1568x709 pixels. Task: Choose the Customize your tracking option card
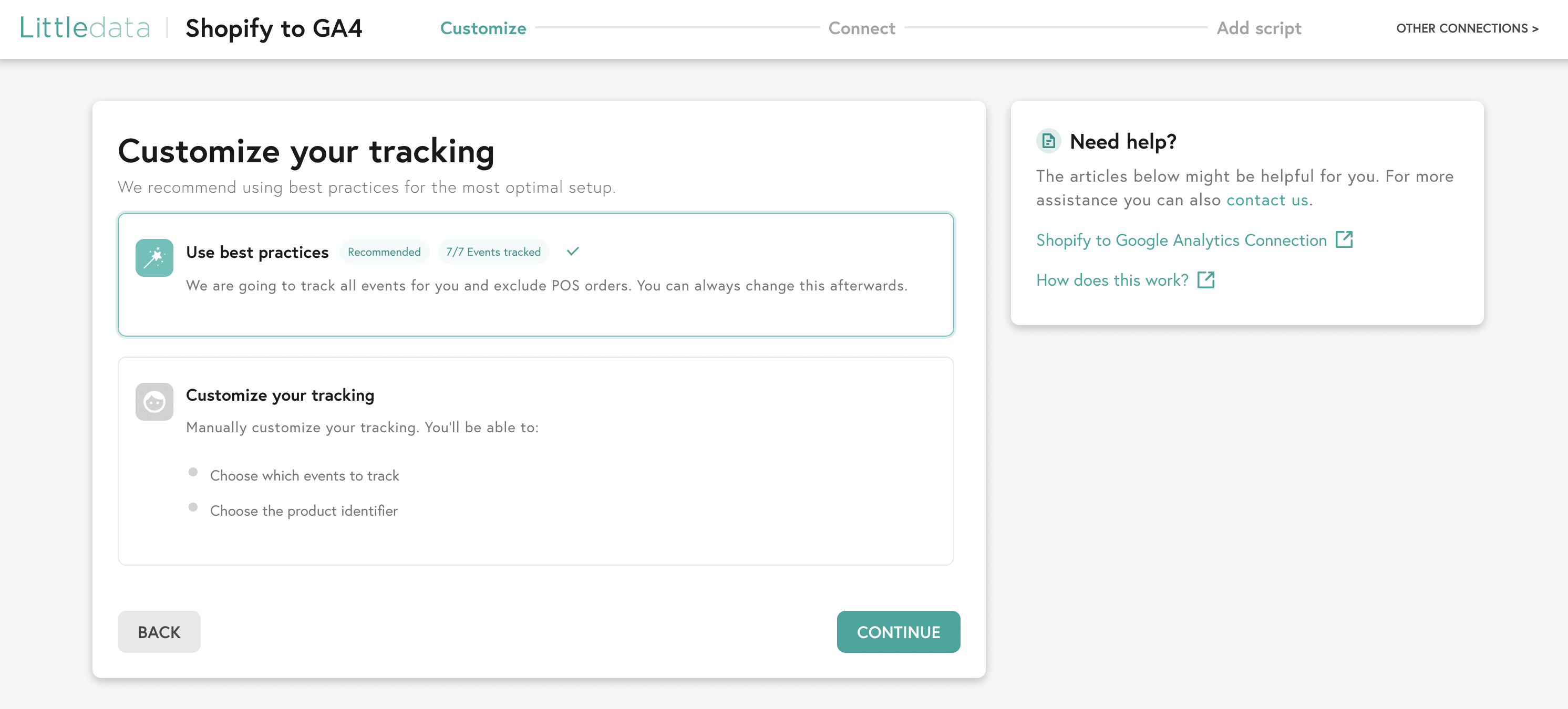(535, 461)
